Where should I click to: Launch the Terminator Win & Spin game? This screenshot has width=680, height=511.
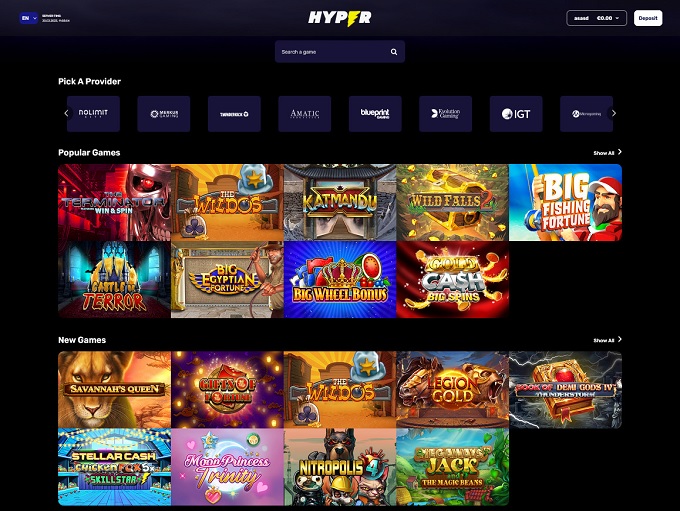tap(114, 202)
